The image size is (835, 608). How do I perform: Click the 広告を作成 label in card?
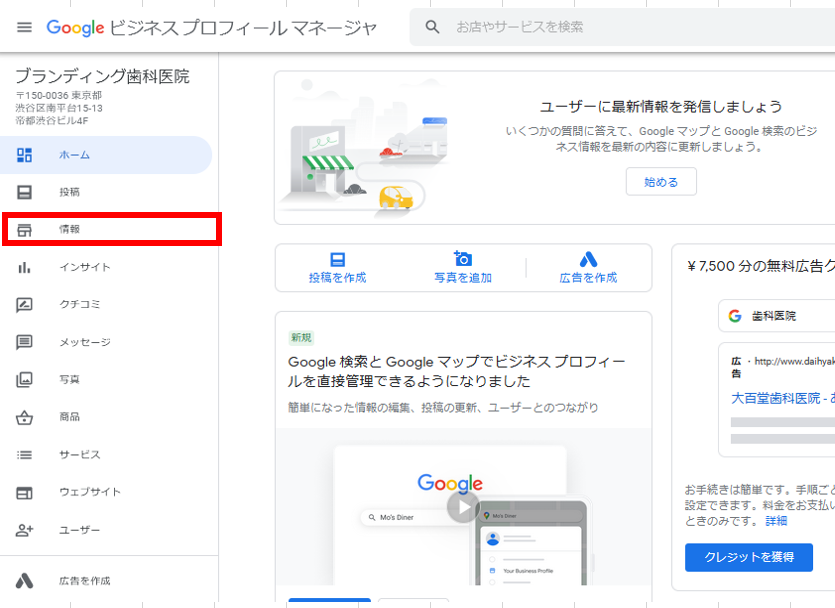(588, 278)
